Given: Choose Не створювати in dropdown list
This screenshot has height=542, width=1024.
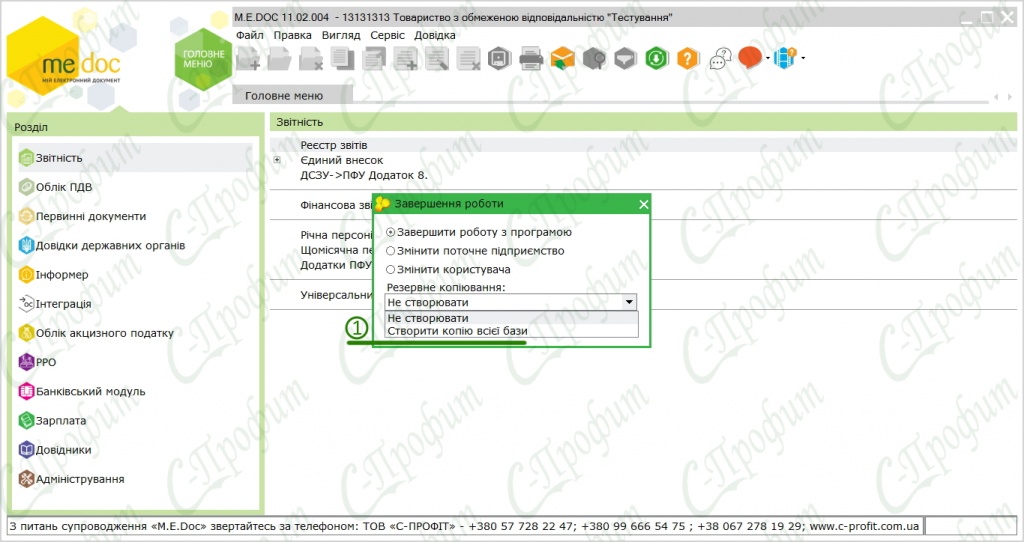Looking at the screenshot, I should pos(511,318).
